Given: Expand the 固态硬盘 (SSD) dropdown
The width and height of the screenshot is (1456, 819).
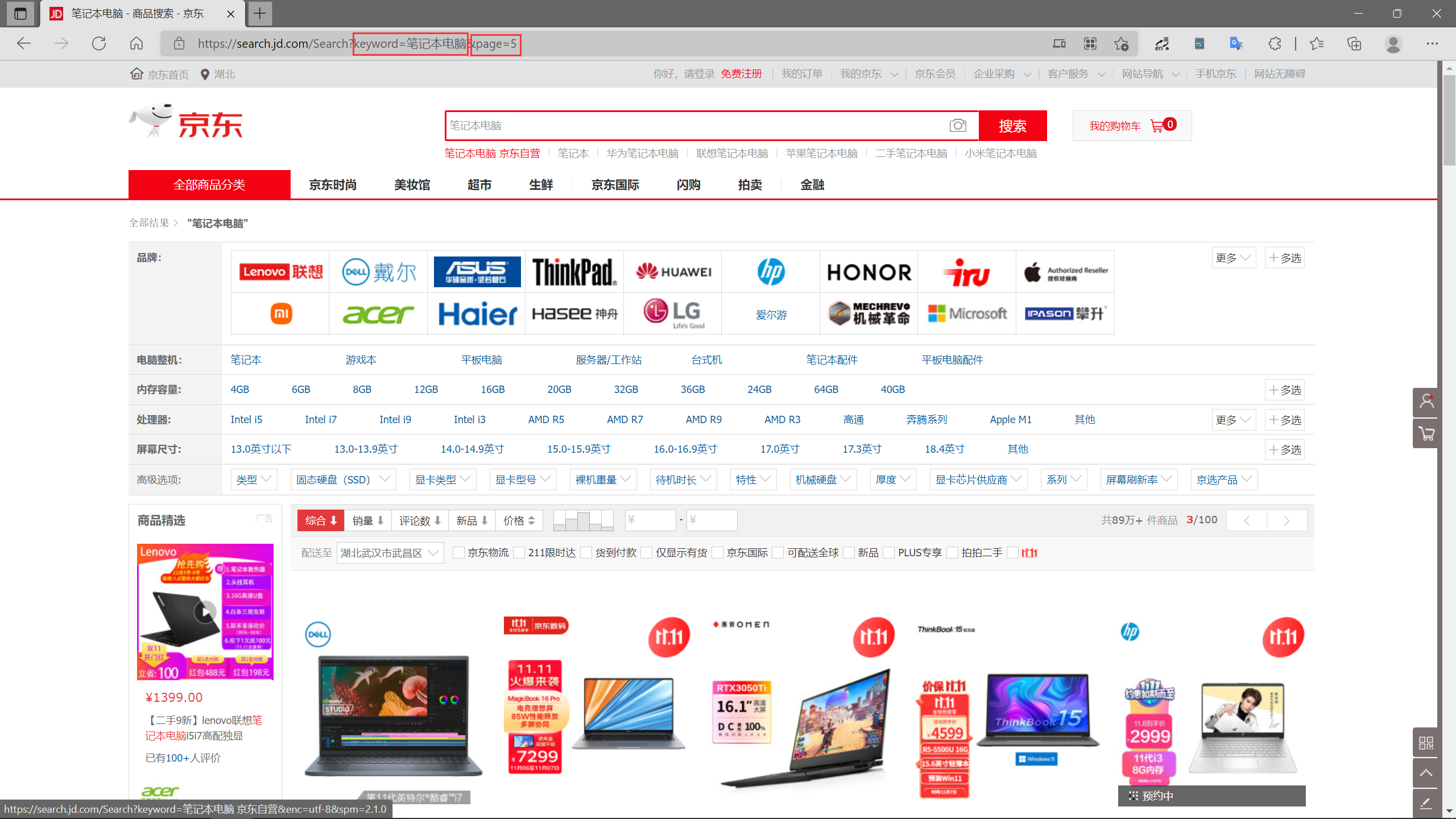Looking at the screenshot, I should click(x=343, y=479).
